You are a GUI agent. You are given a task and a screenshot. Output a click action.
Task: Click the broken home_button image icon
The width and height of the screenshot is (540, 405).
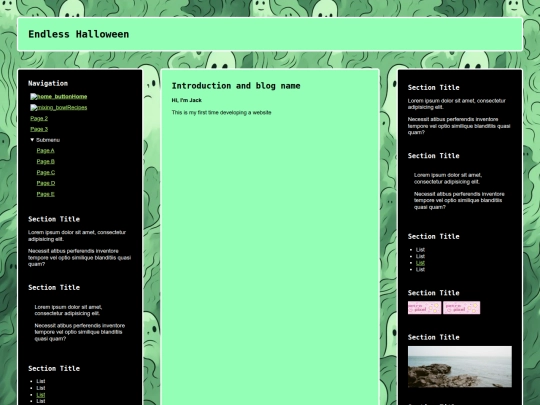34,97
